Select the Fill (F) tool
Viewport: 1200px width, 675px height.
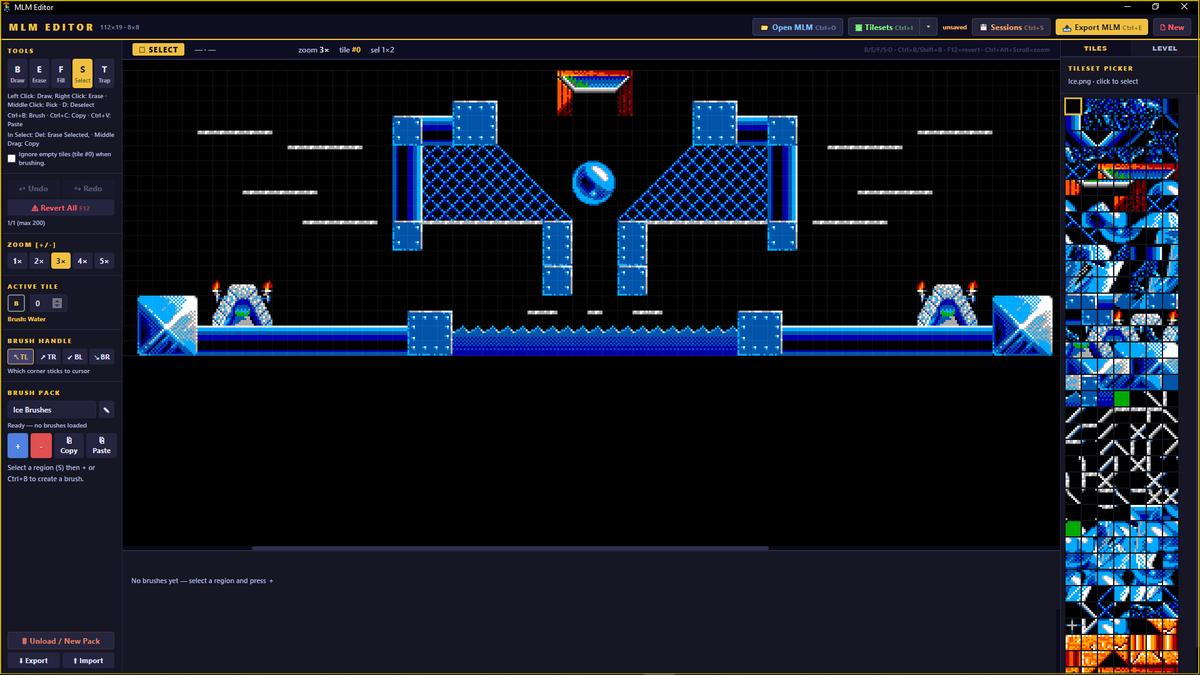click(x=61, y=73)
